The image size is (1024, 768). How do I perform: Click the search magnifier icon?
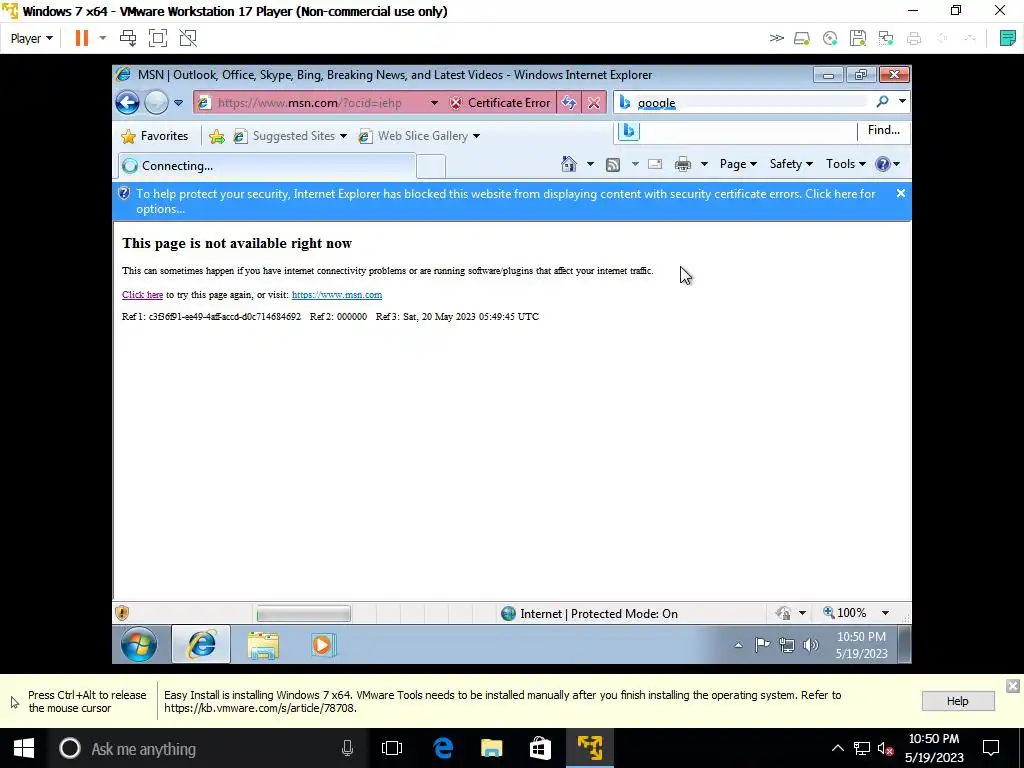tap(882, 102)
